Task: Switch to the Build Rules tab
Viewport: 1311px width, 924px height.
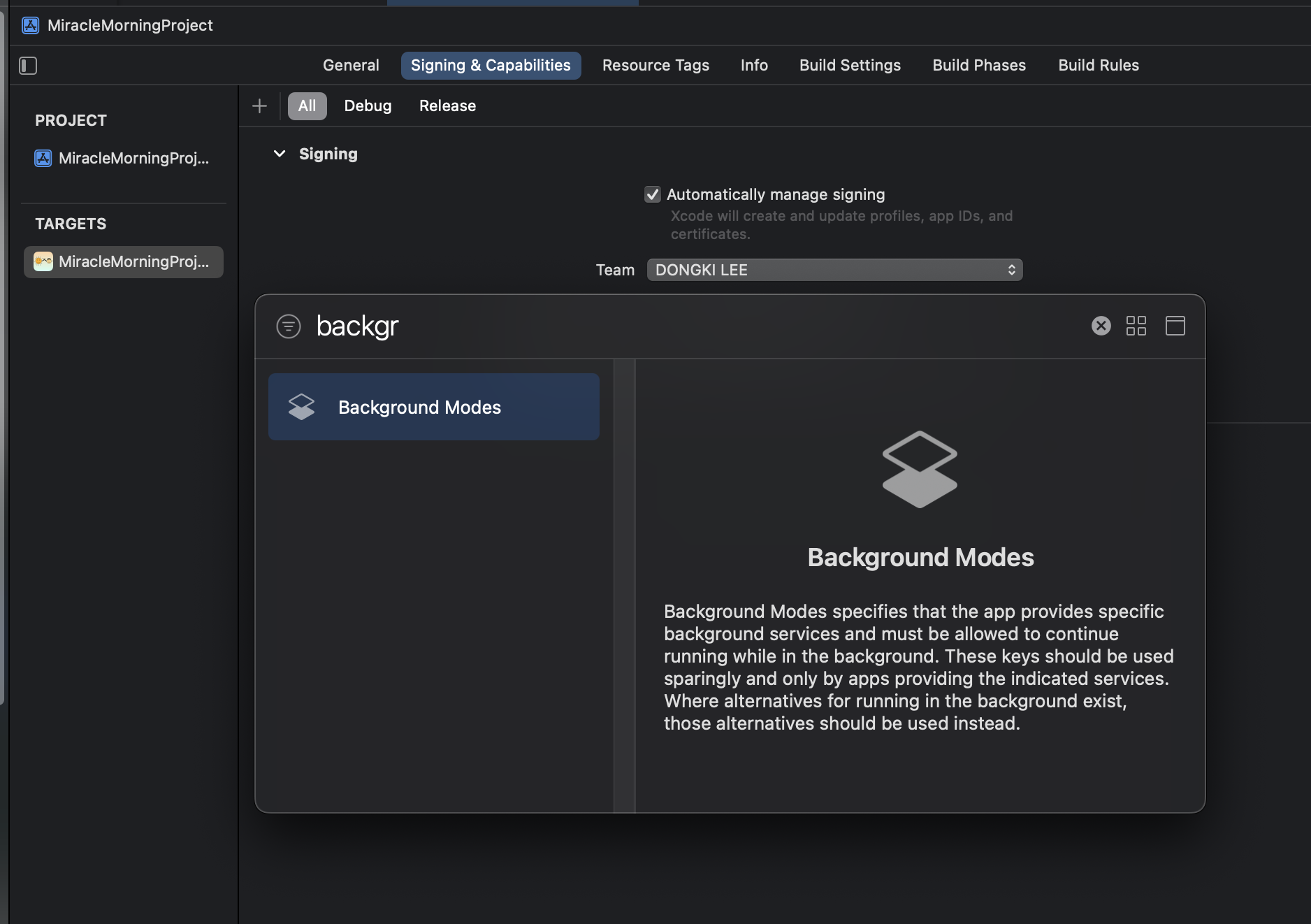Action: (1098, 65)
